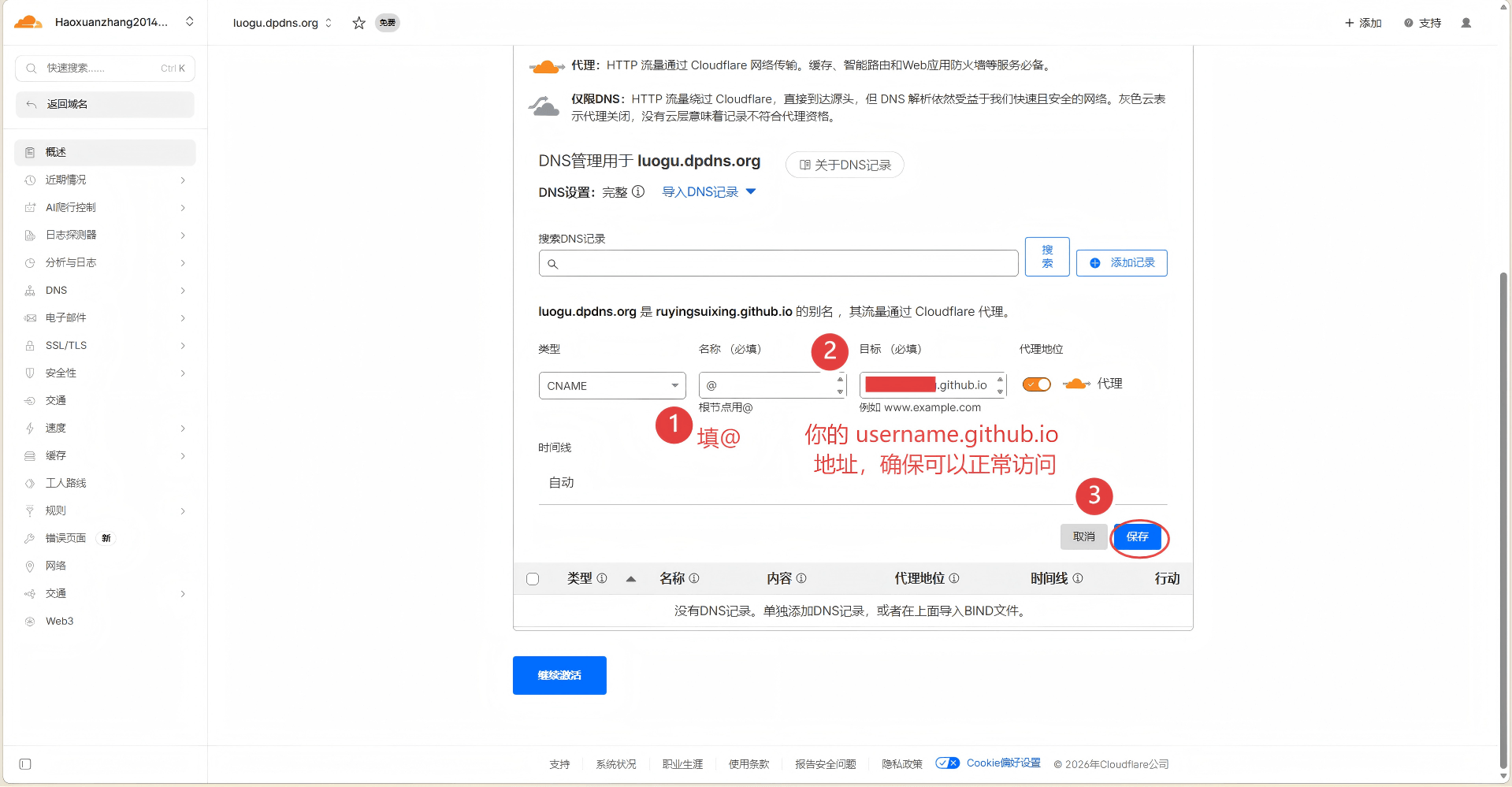The image size is (1512, 787).
Task: Toggle the sidebar collapse control at bottom left
Action: [x=25, y=764]
